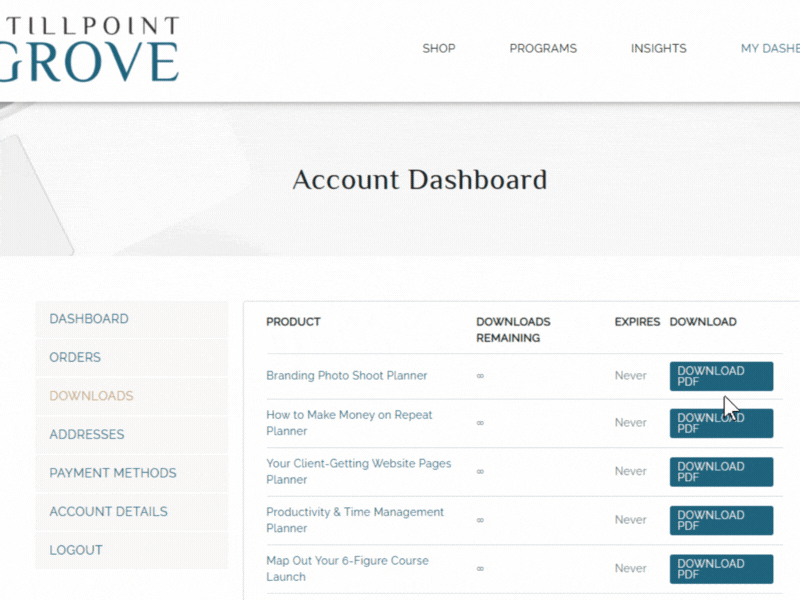This screenshot has width=800, height=600.
Task: Open the Orders section
Action: [74, 357]
